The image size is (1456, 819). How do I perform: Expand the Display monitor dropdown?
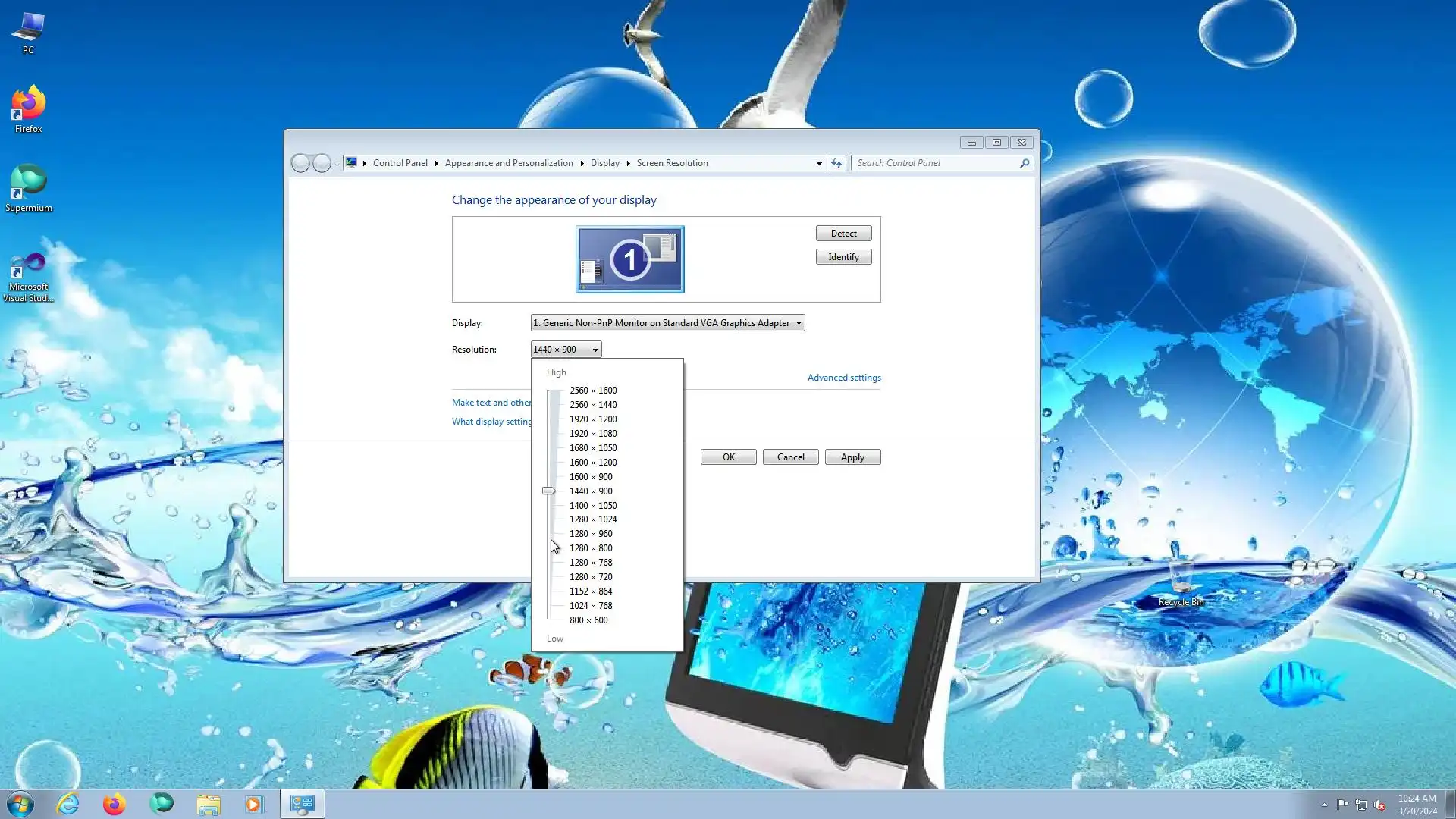coord(667,323)
